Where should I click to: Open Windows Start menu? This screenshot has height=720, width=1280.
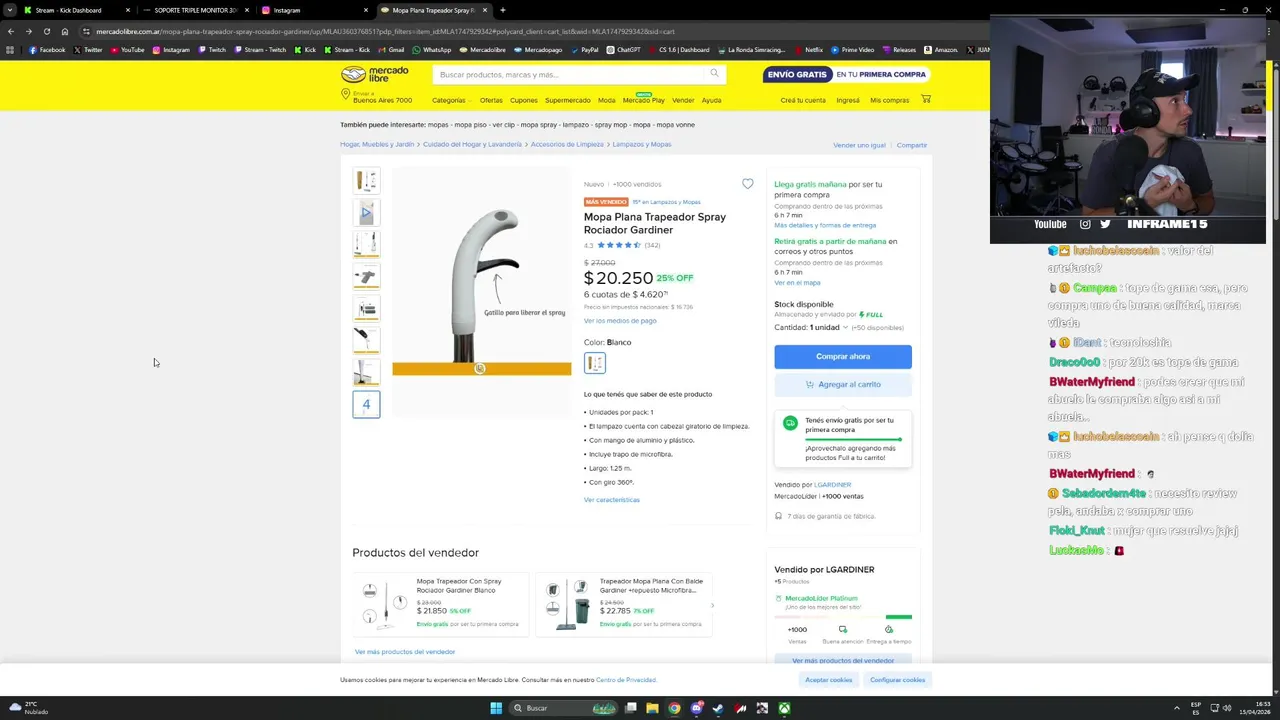click(x=496, y=708)
